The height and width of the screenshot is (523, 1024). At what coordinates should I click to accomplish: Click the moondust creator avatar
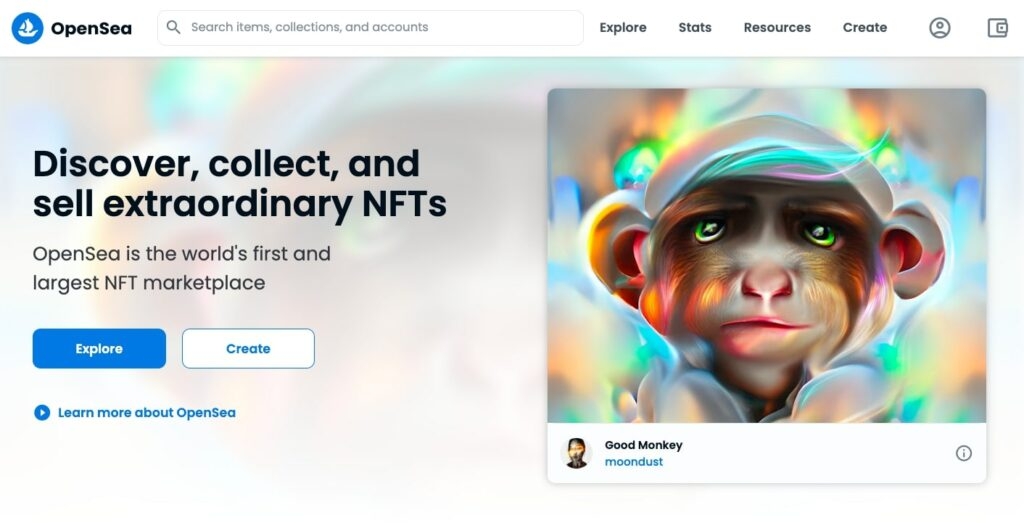coord(577,453)
